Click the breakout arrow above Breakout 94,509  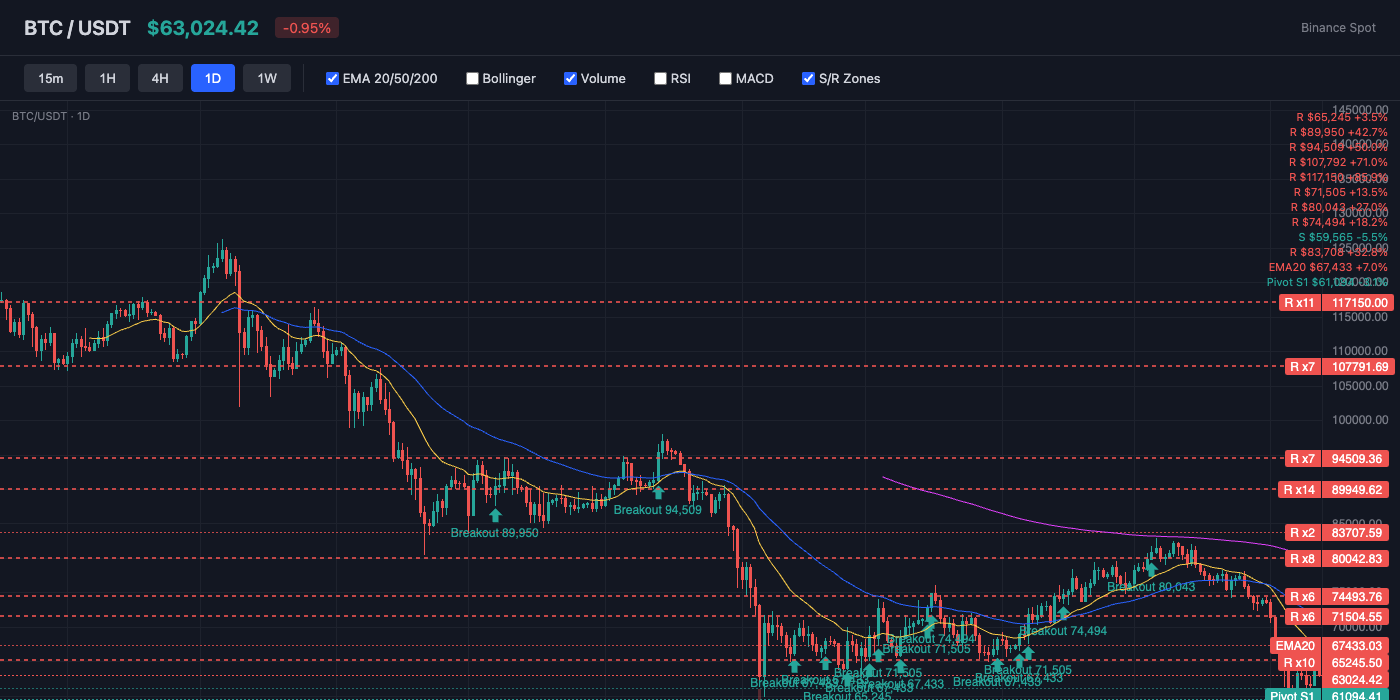pyautogui.click(x=658, y=492)
